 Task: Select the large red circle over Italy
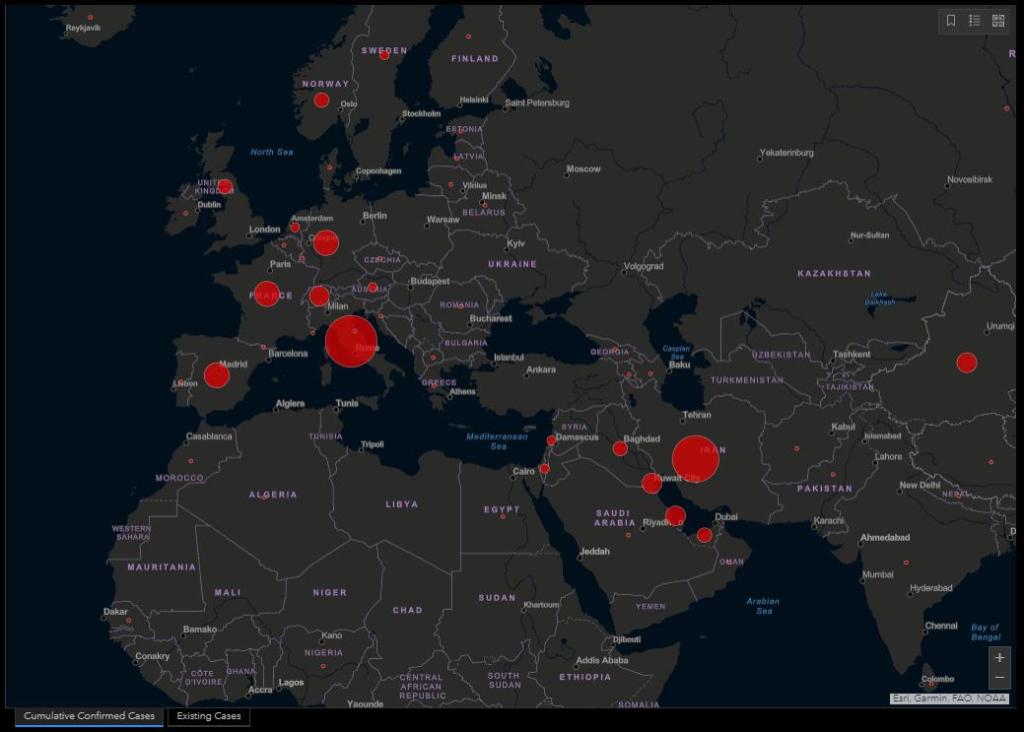click(x=351, y=341)
